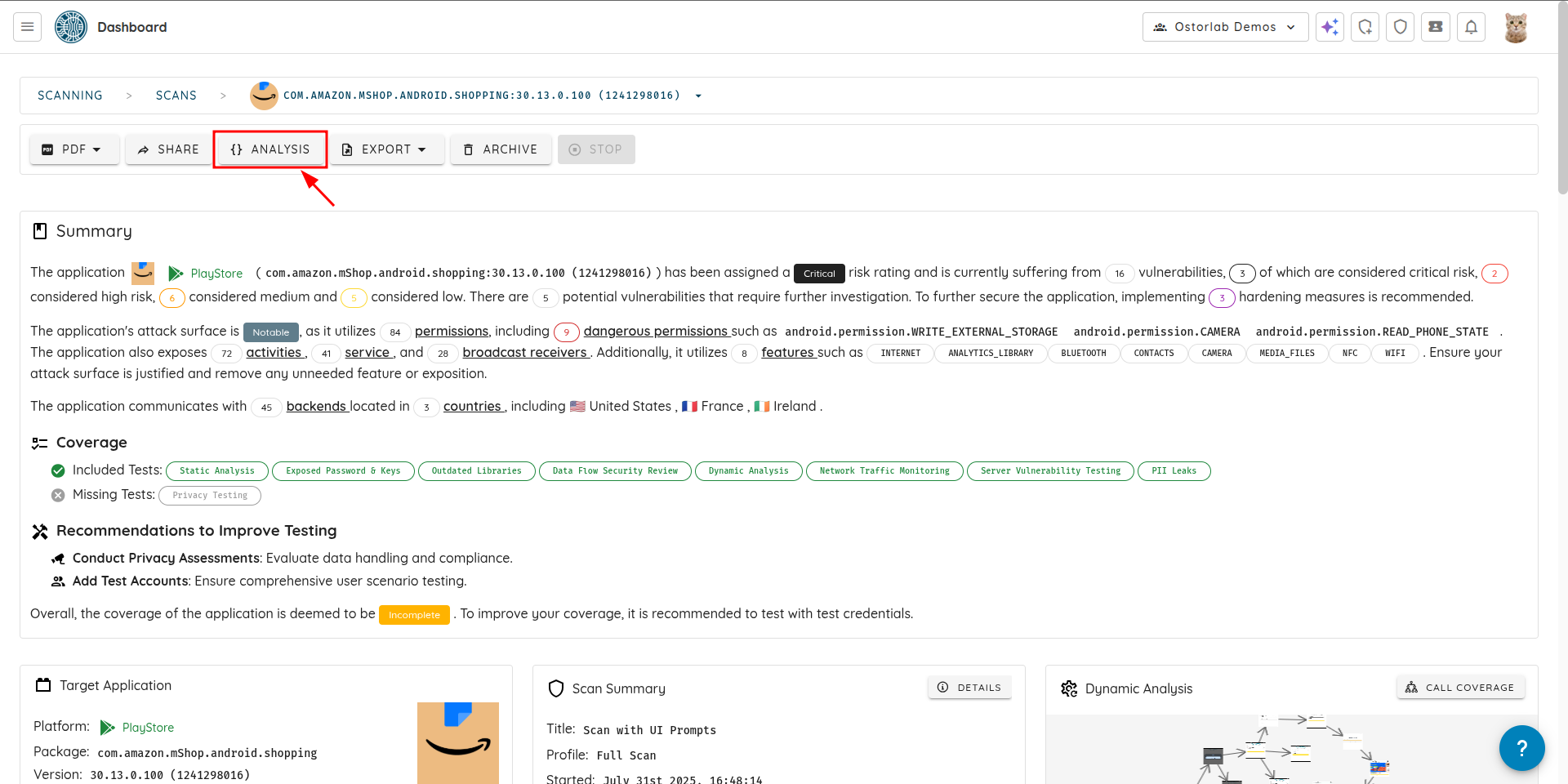Open Scan Summary DETAILS
The image size is (1568, 784).
(x=969, y=688)
